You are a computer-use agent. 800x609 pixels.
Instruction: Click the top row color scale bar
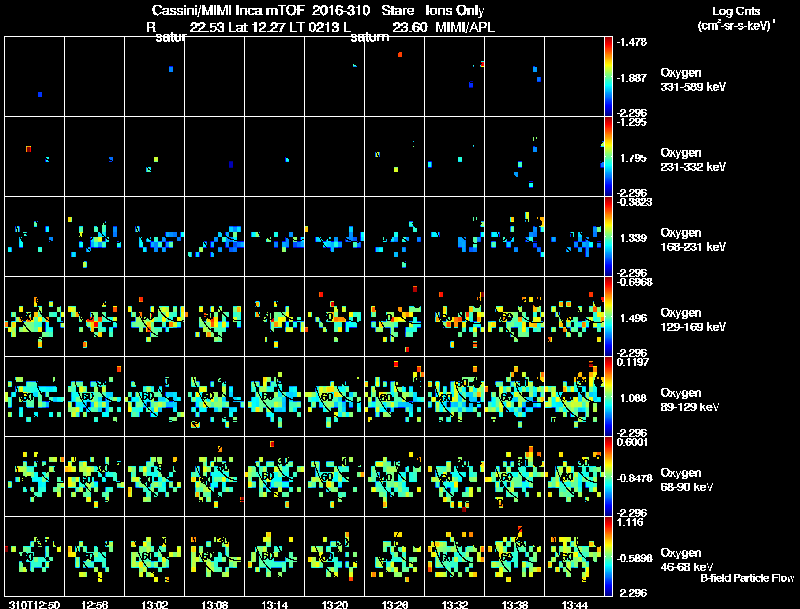608,77
